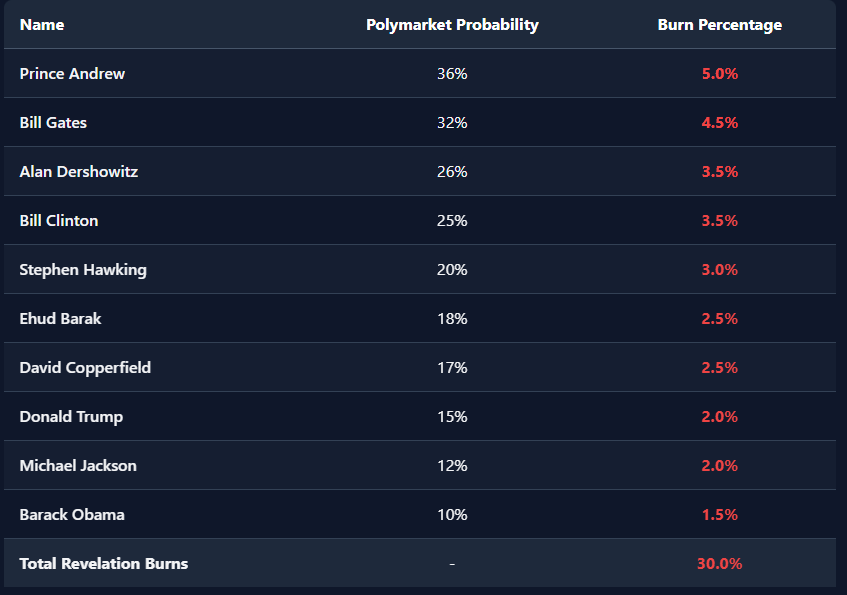
Task: Click the Total Revelation Burns label
Action: pyautogui.click(x=104, y=564)
